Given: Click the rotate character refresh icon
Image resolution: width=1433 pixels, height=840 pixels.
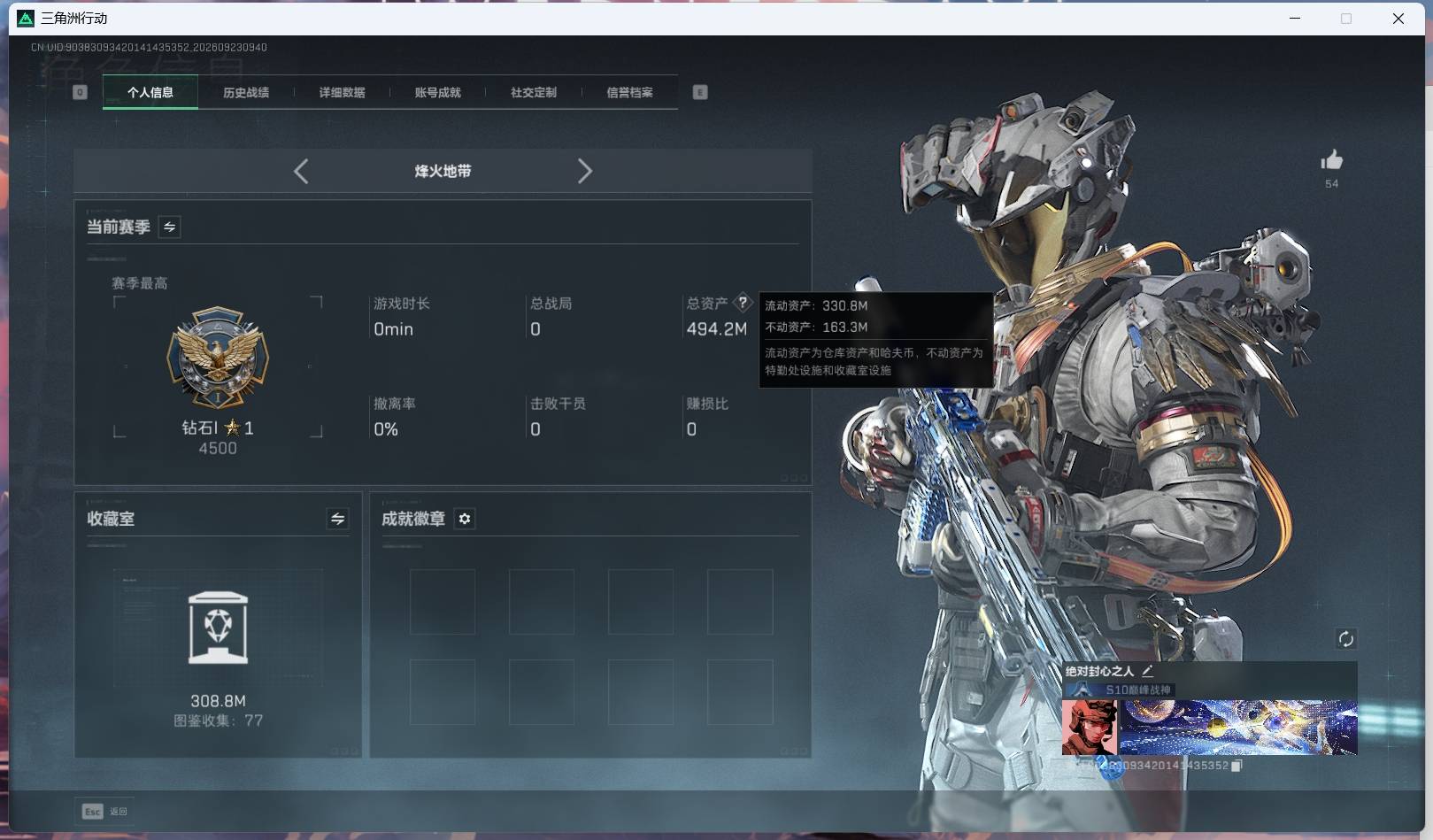Looking at the screenshot, I should (x=1345, y=639).
